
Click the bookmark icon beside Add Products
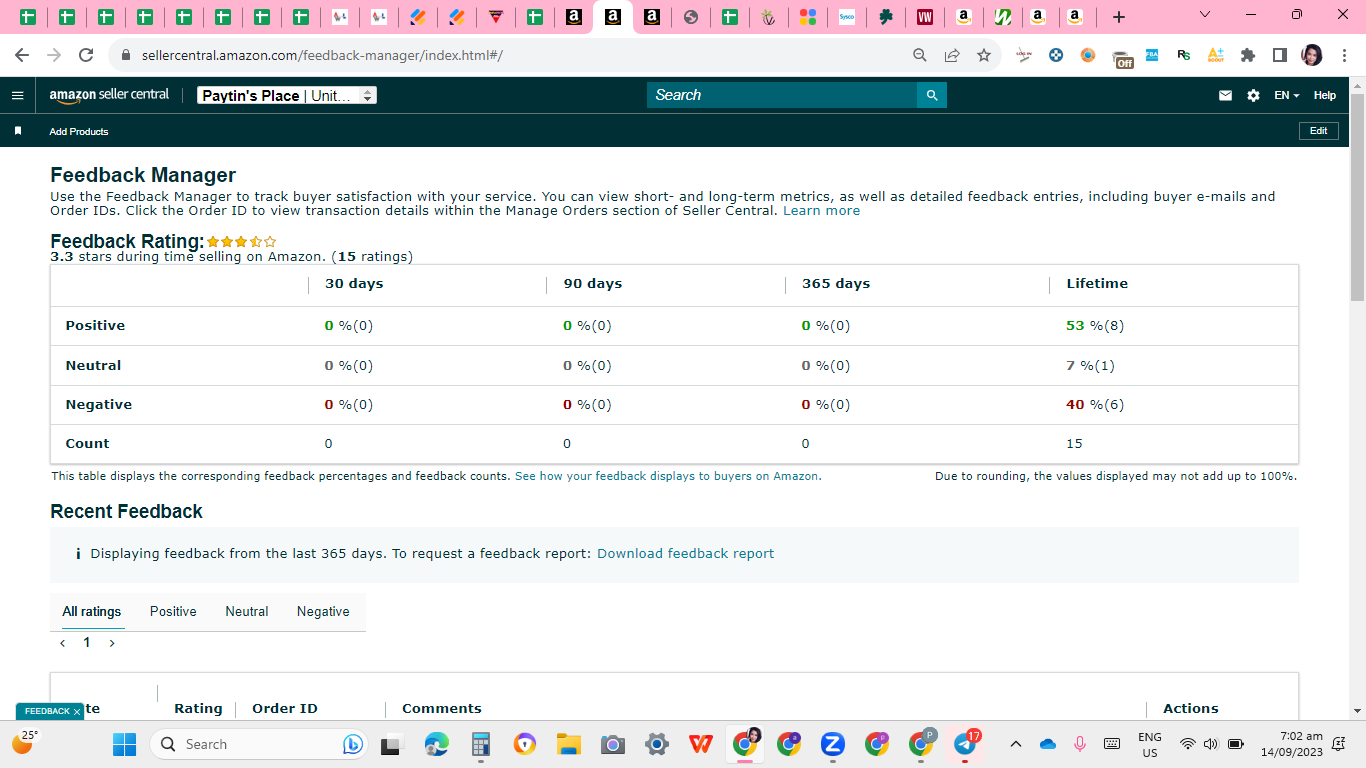17,131
